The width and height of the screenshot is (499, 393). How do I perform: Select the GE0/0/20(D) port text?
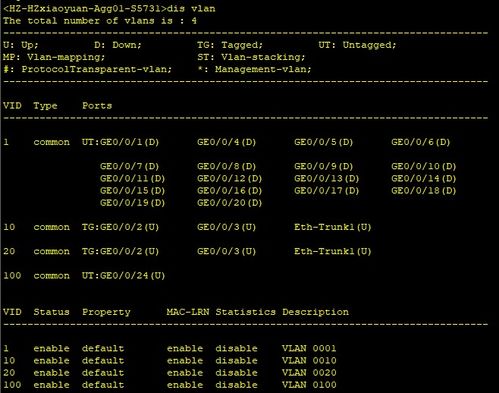click(229, 203)
